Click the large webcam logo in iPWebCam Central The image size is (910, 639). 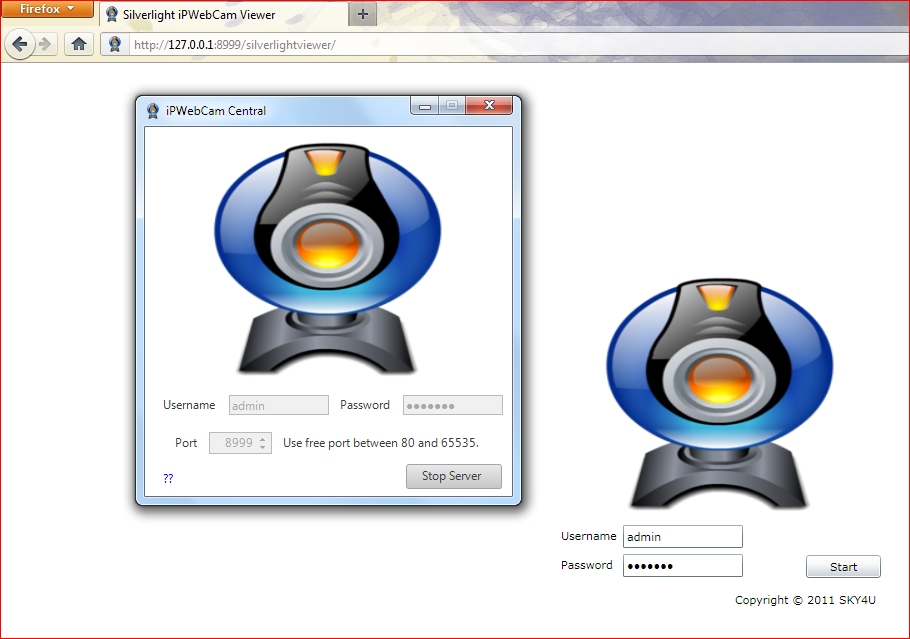coord(328,257)
